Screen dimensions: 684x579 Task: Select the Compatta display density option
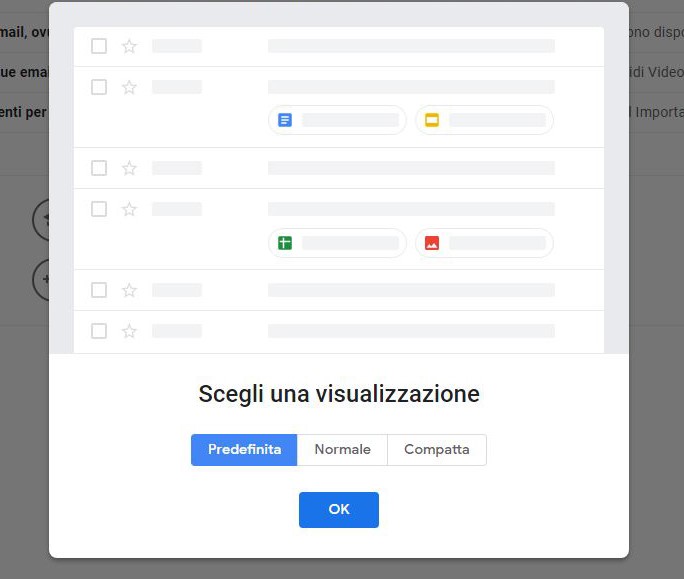click(437, 449)
